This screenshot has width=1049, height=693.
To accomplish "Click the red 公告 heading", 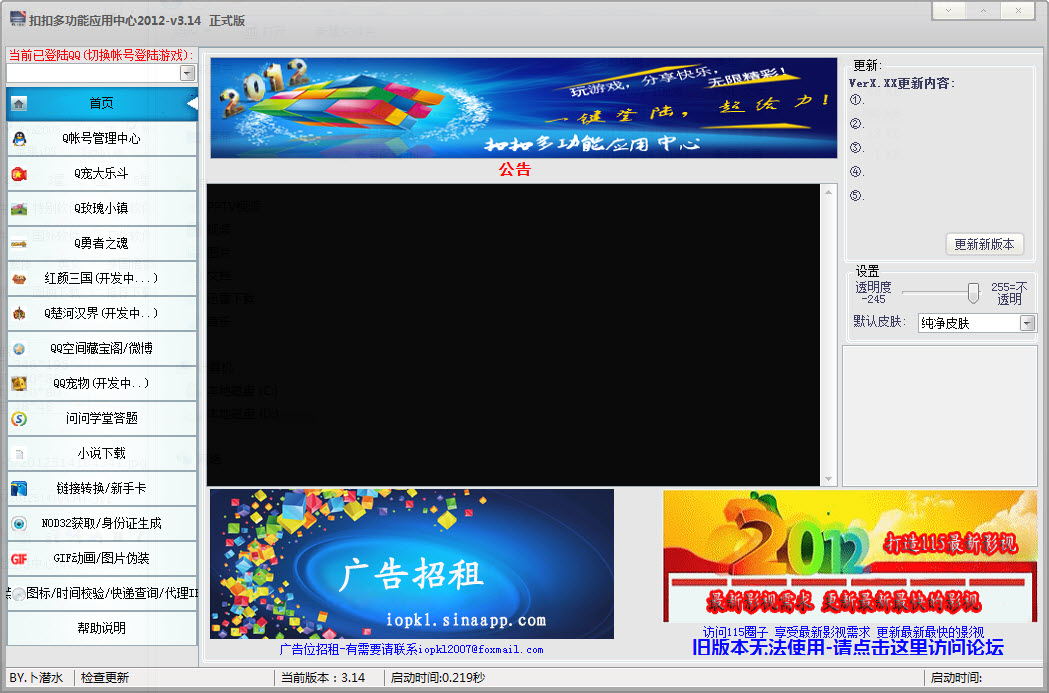I will [x=514, y=169].
